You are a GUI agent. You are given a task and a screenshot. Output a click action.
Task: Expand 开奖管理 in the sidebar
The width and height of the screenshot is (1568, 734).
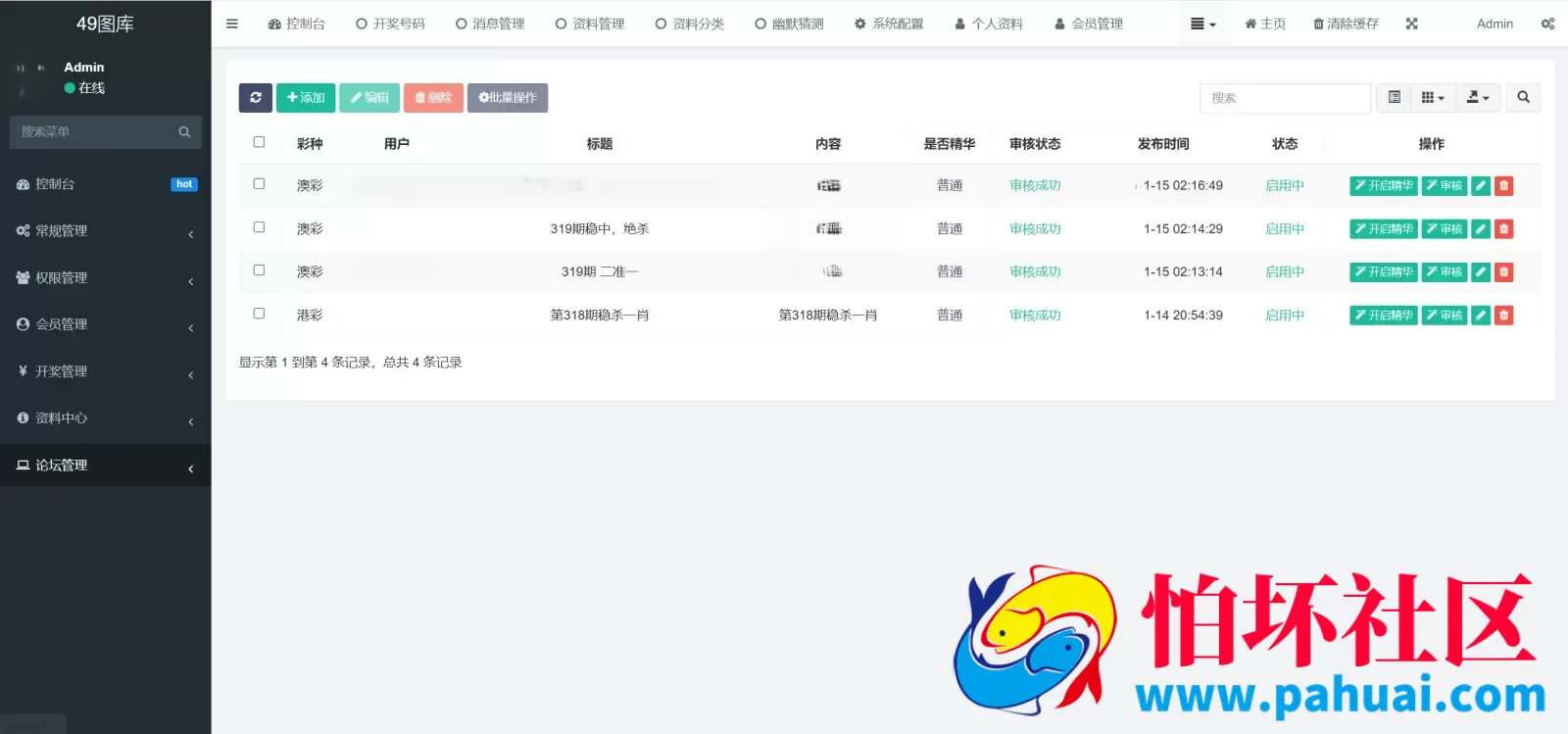click(105, 371)
